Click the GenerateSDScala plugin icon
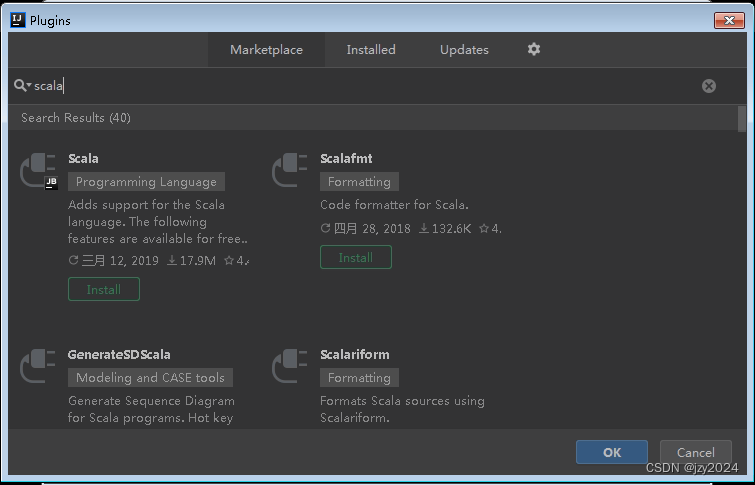Viewport: 755px width, 485px height. 38,366
